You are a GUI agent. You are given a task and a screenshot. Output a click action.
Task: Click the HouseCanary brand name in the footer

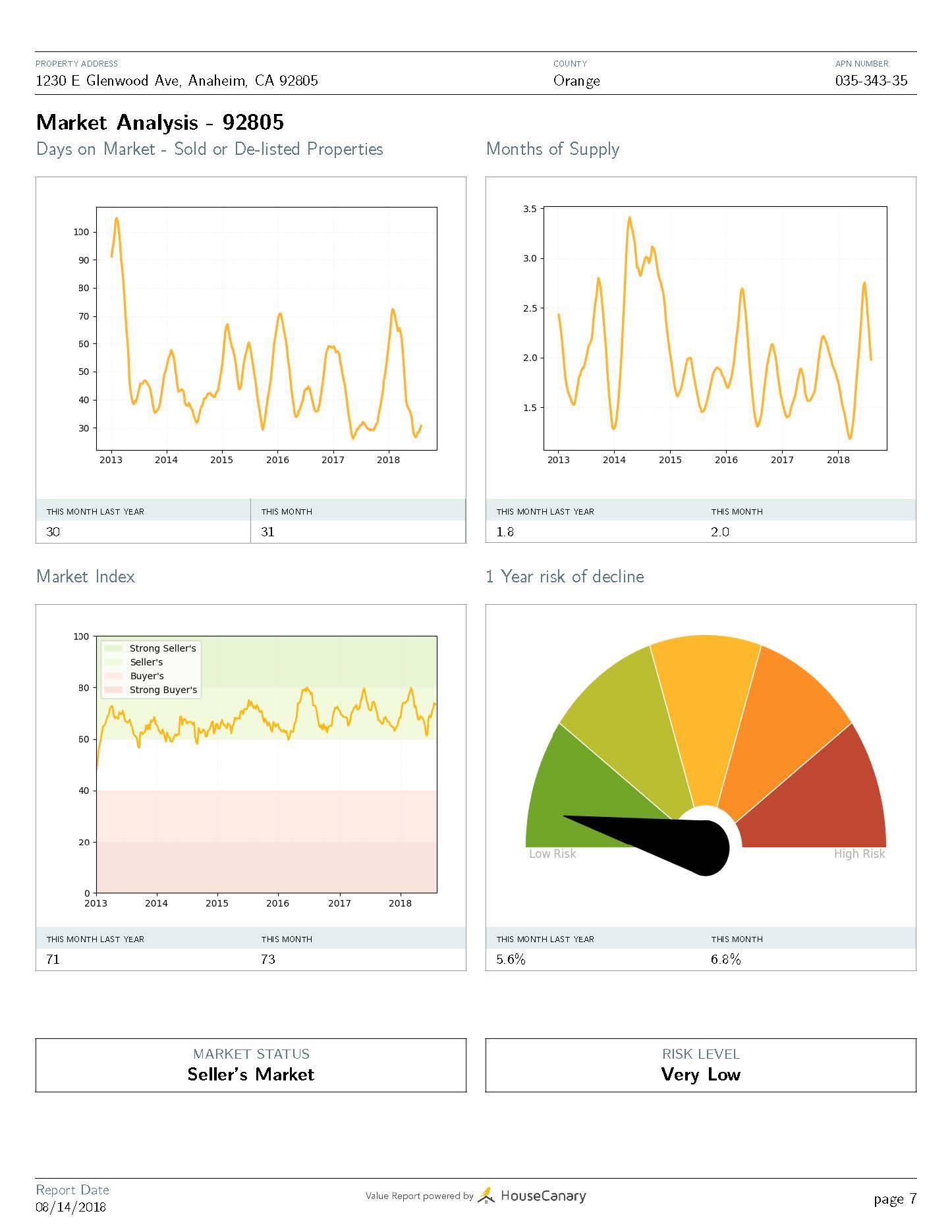click(543, 1195)
